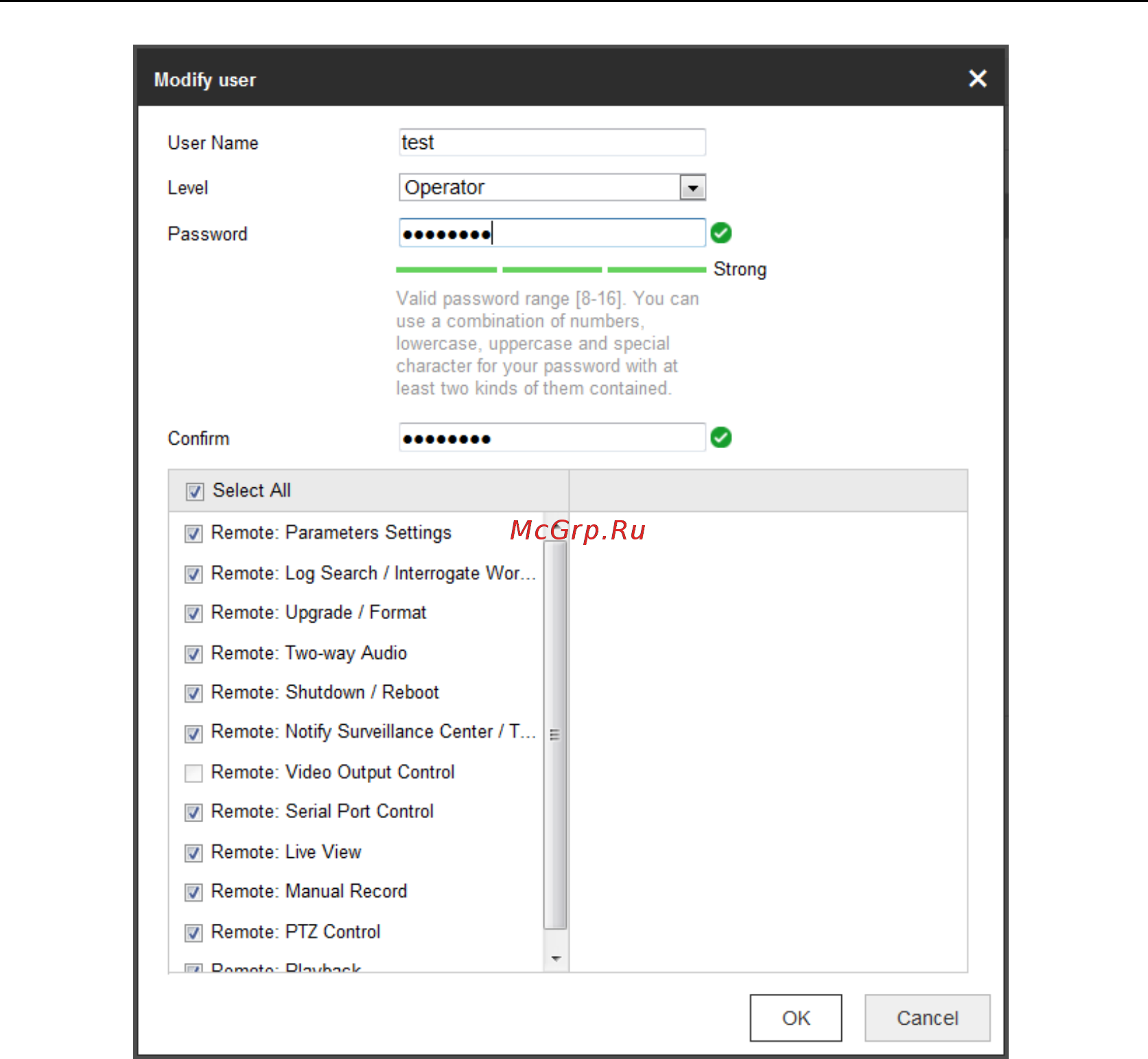Uncheck Remote: Serial Port Control permission

(194, 813)
